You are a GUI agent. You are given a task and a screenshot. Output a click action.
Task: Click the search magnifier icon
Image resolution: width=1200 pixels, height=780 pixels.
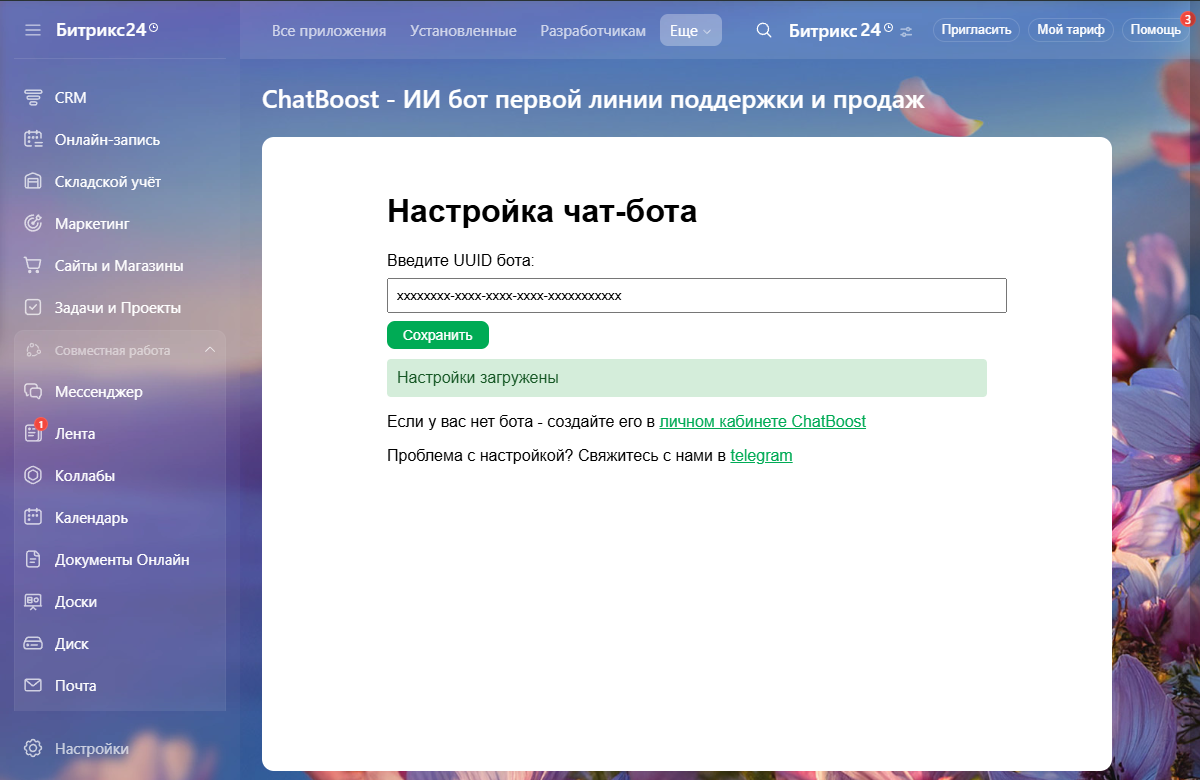pos(763,30)
